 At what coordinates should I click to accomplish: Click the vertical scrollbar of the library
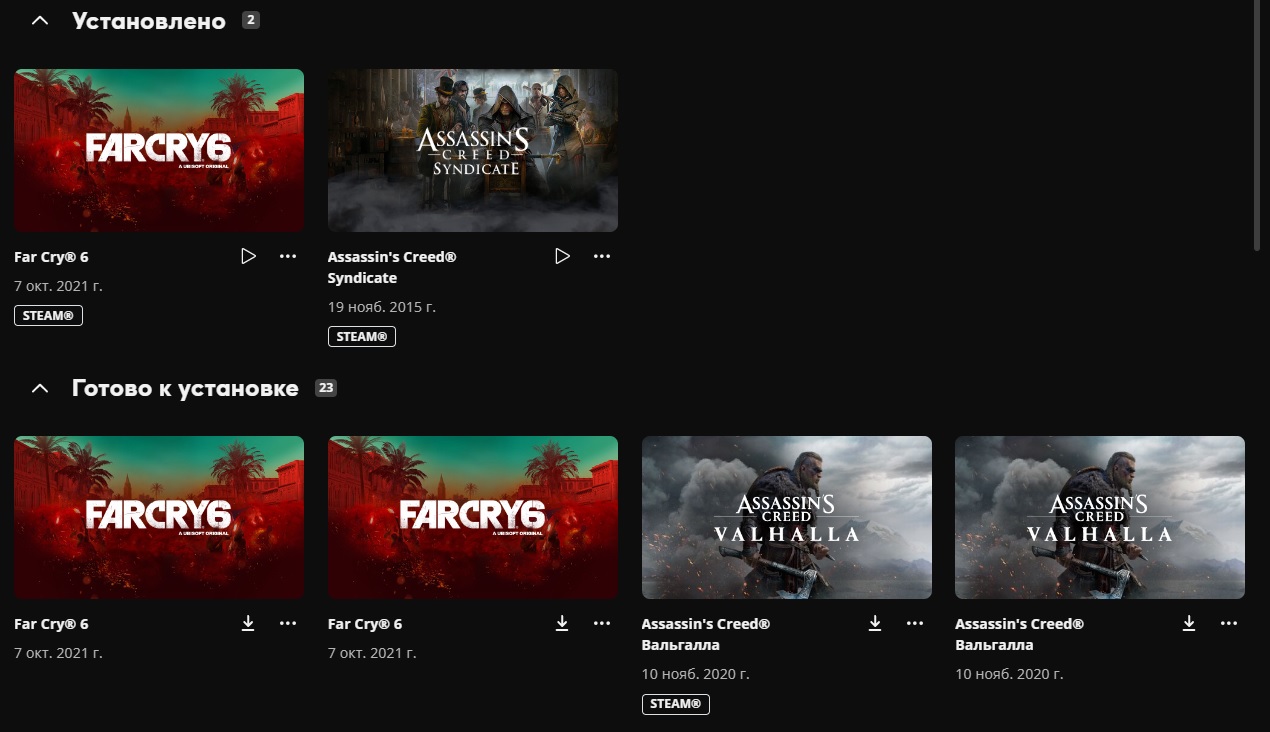coord(1257,125)
